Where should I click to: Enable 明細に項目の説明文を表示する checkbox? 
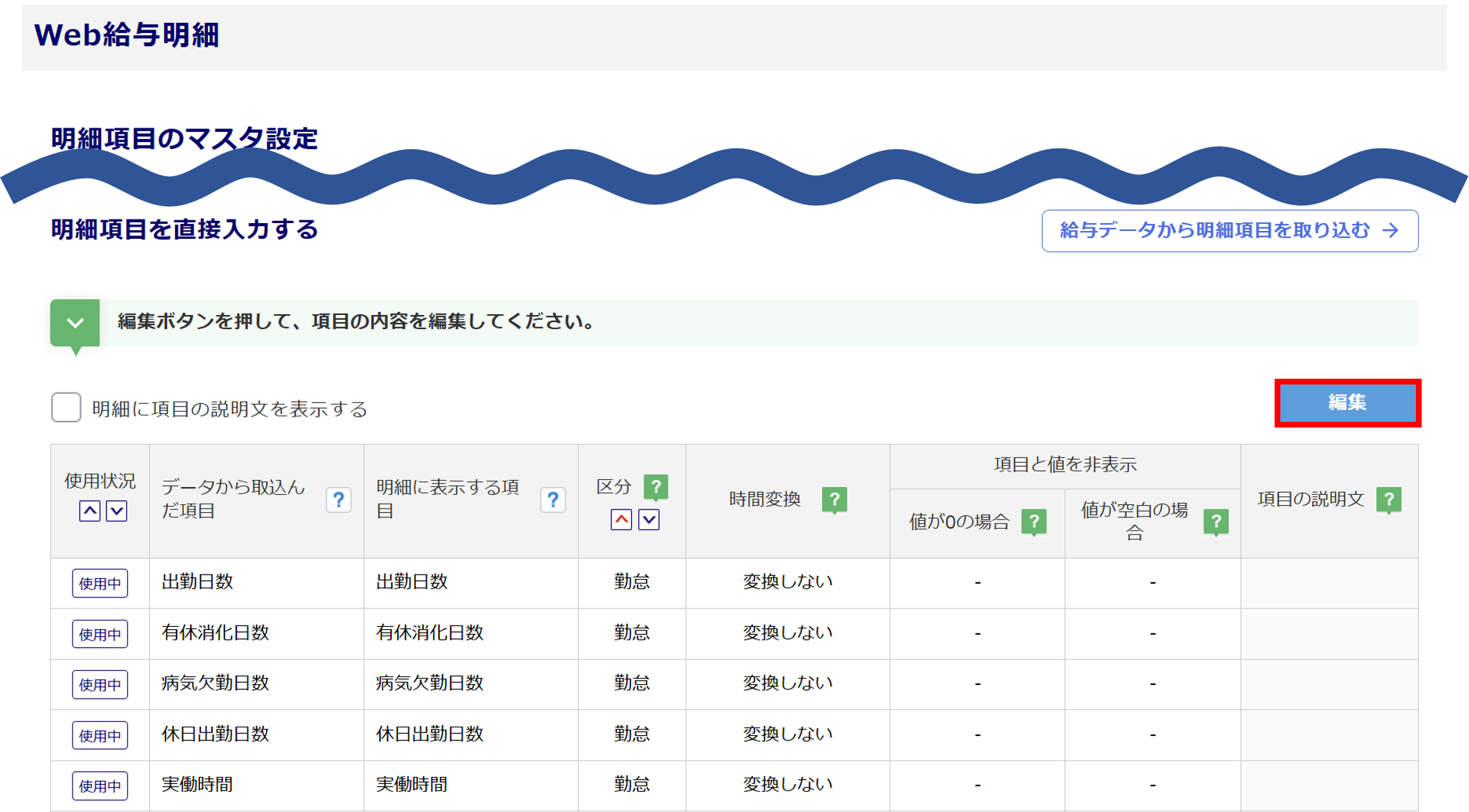[x=66, y=407]
